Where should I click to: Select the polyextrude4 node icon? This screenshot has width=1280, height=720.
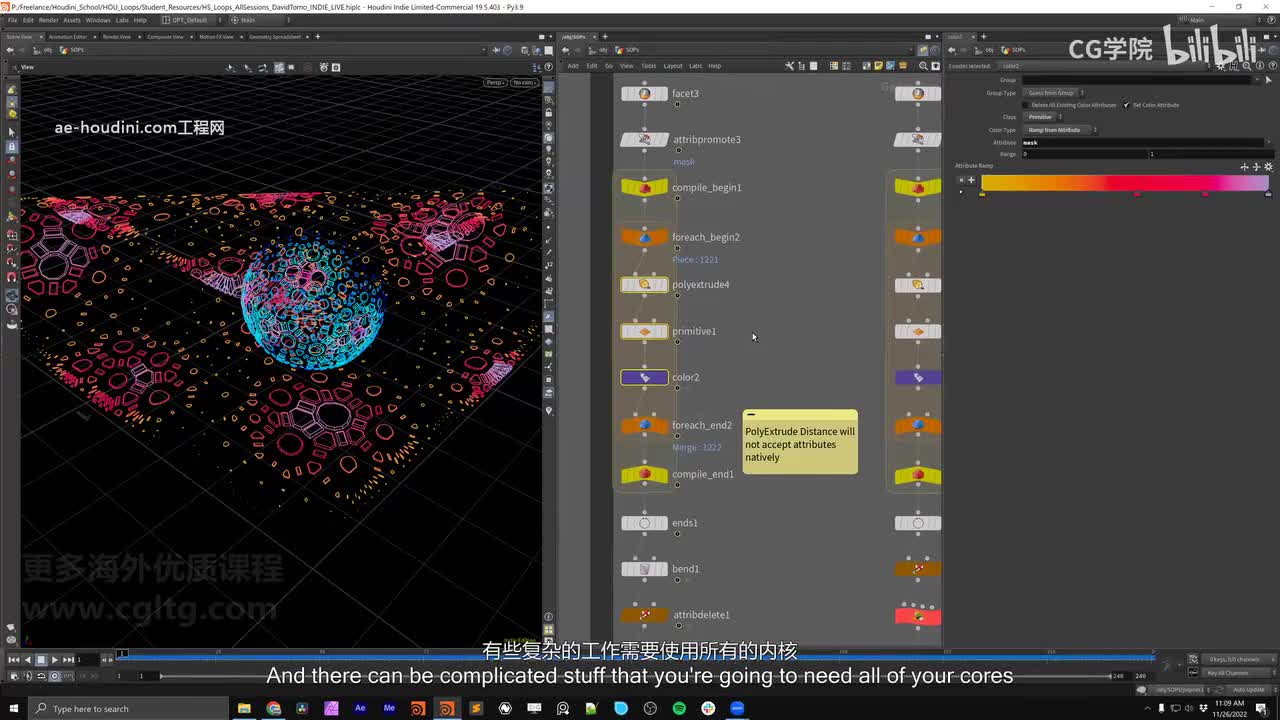pos(644,285)
